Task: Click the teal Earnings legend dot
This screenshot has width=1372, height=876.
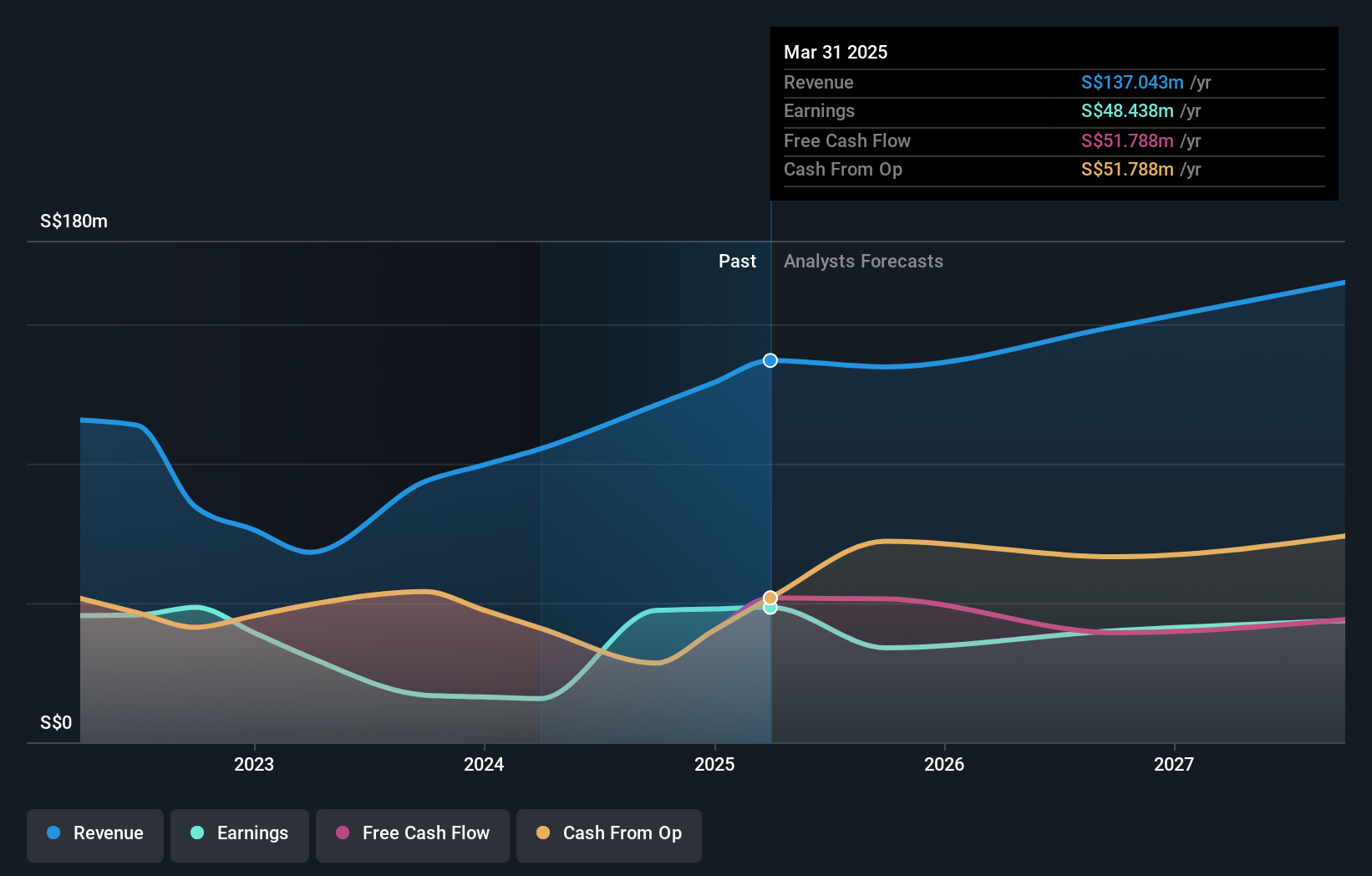Action: (x=195, y=833)
